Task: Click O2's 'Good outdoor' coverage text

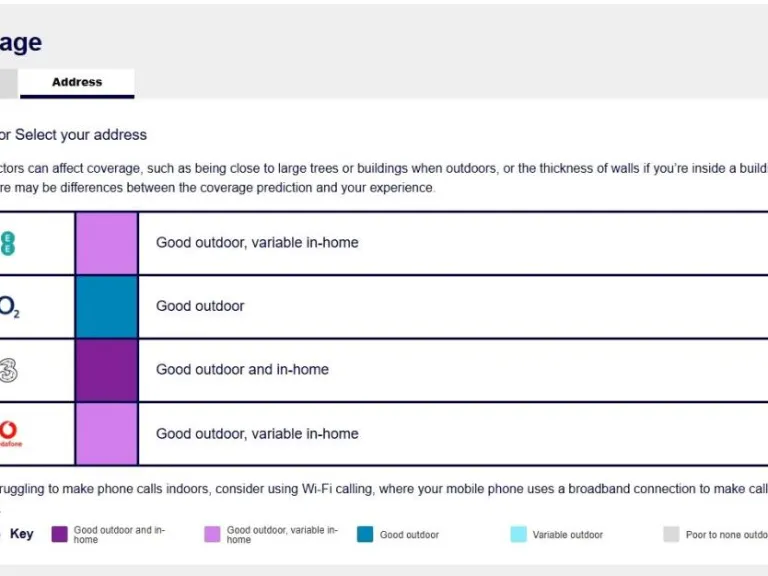Action: [200, 306]
